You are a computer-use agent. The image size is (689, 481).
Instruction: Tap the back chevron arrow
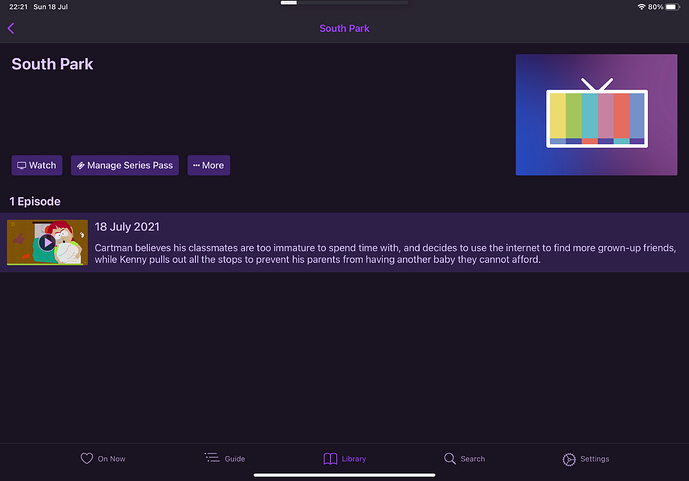pos(11,28)
